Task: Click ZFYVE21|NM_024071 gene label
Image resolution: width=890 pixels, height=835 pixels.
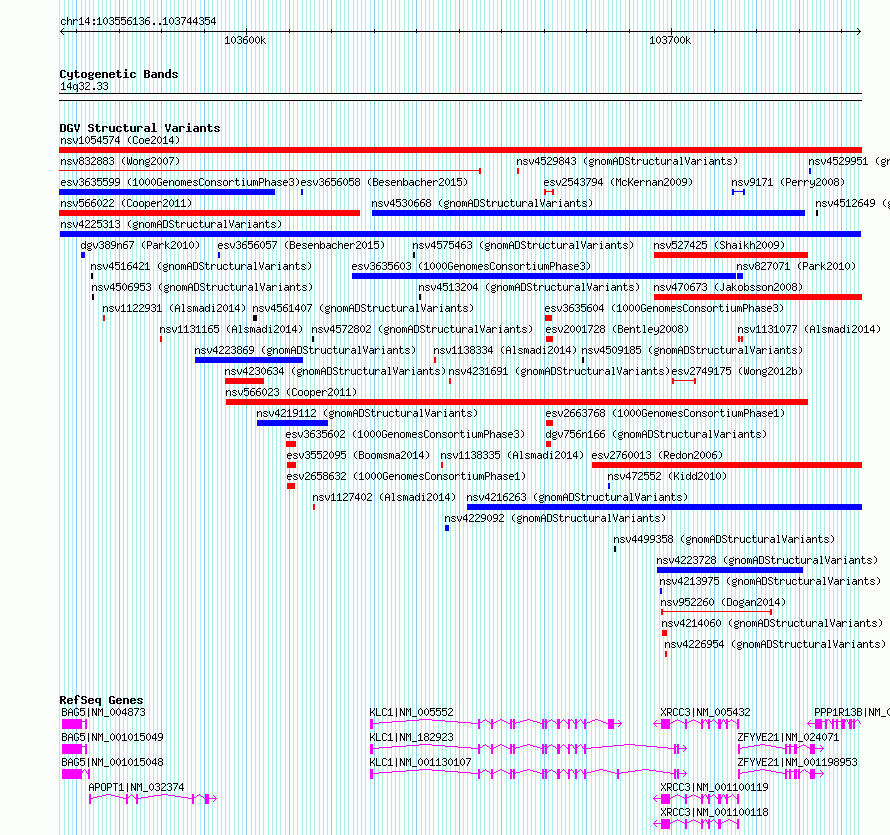Action: [x=788, y=737]
